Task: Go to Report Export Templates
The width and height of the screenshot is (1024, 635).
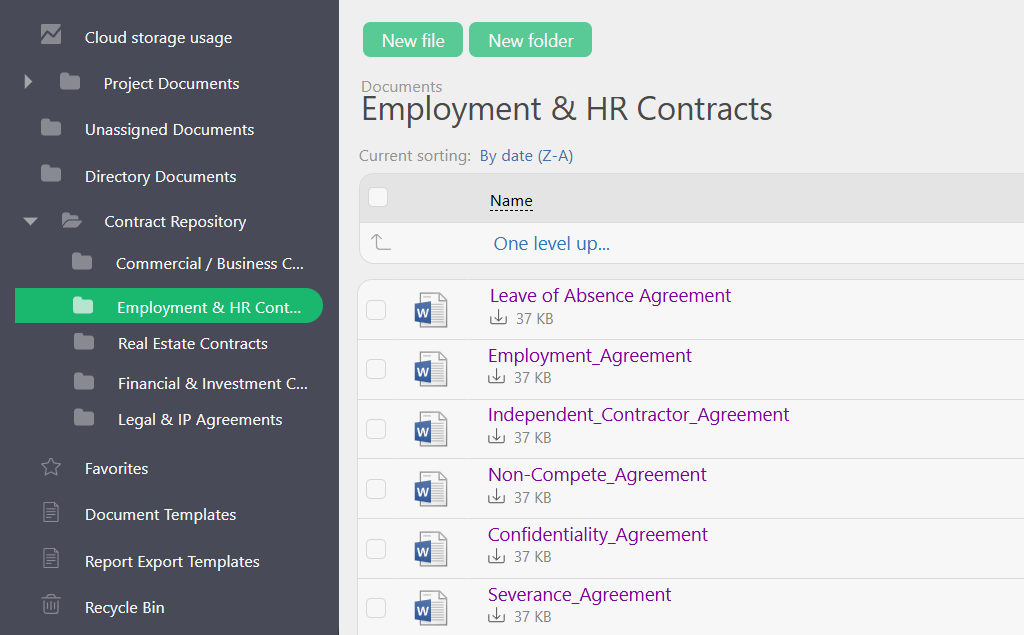Action: (172, 561)
